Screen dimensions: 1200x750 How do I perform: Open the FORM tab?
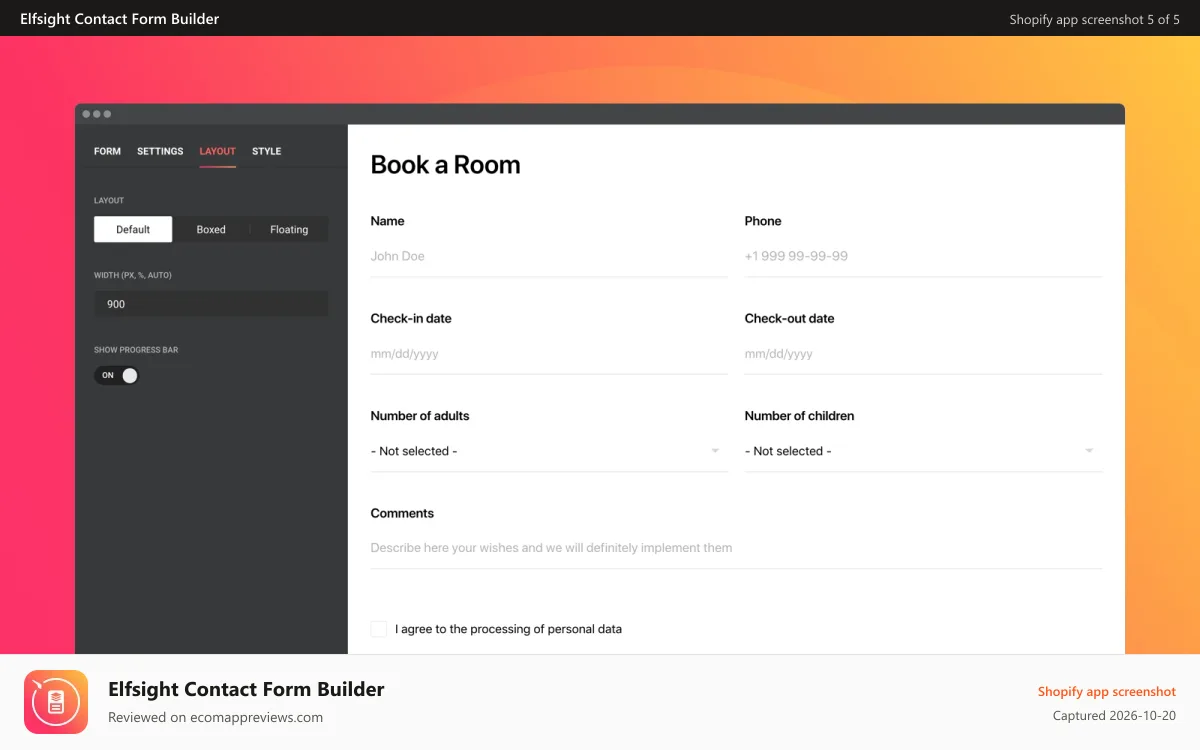[107, 151]
